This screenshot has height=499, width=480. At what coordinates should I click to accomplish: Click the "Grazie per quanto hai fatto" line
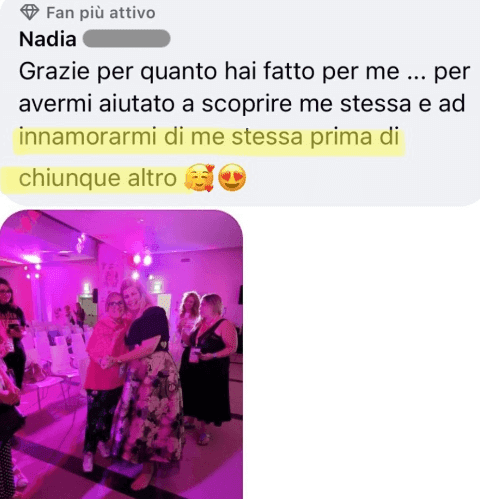166,71
